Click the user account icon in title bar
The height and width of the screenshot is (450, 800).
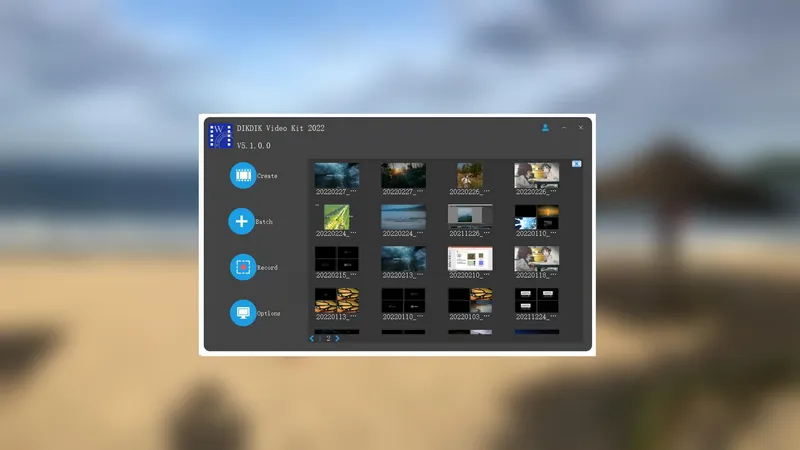pyautogui.click(x=546, y=128)
